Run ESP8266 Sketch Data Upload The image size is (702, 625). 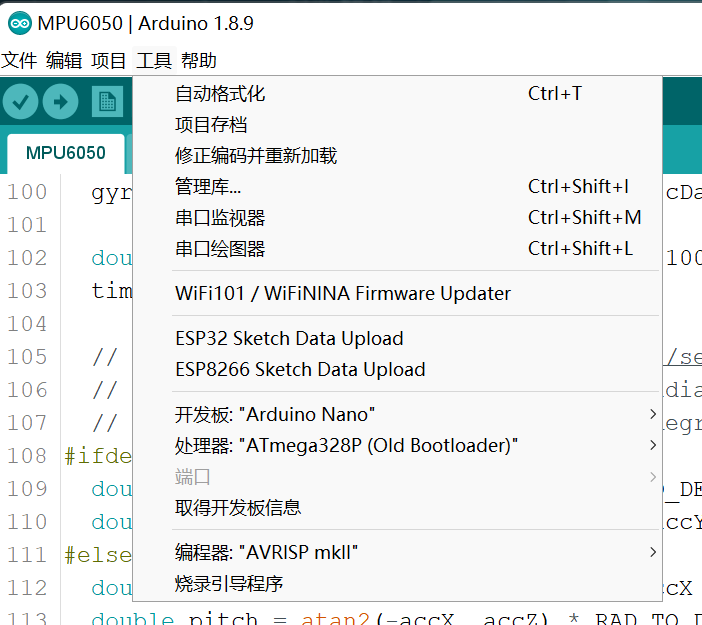pos(397,370)
